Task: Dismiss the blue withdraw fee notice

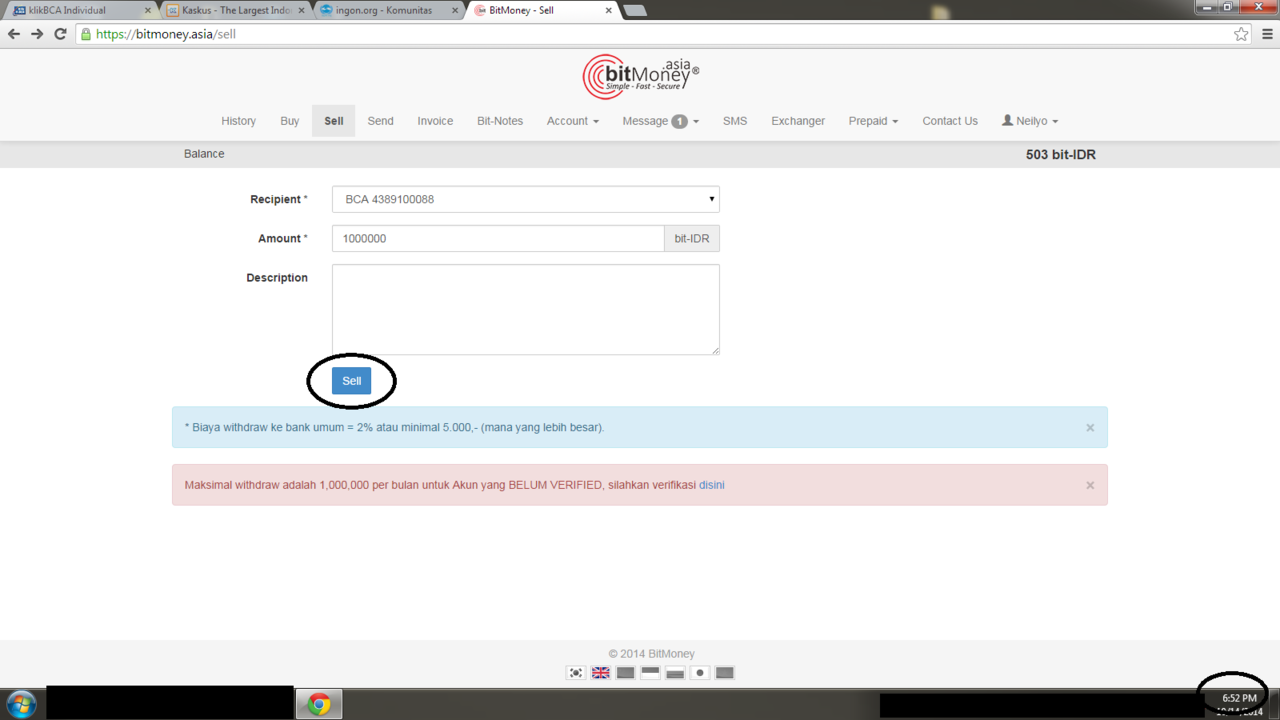Action: (1090, 428)
